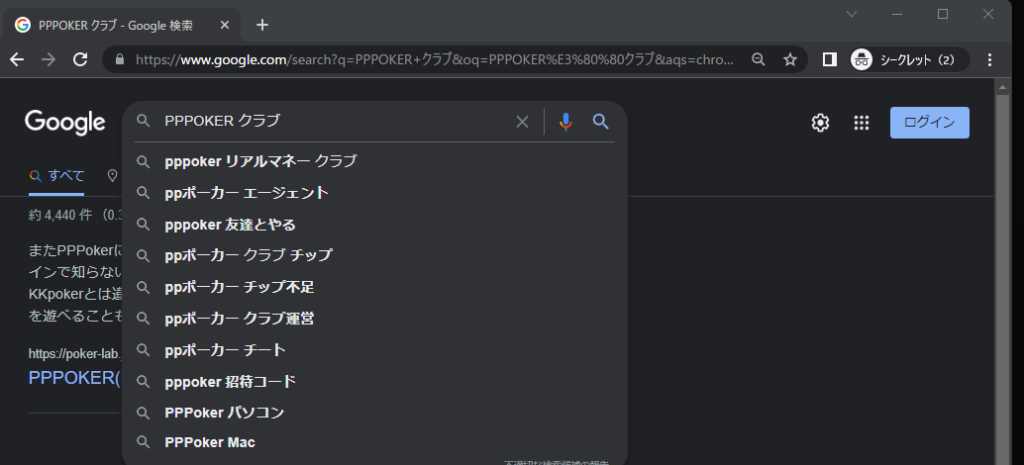The width and height of the screenshot is (1024, 465).
Task: Open Google settings gear icon
Action: 820,123
